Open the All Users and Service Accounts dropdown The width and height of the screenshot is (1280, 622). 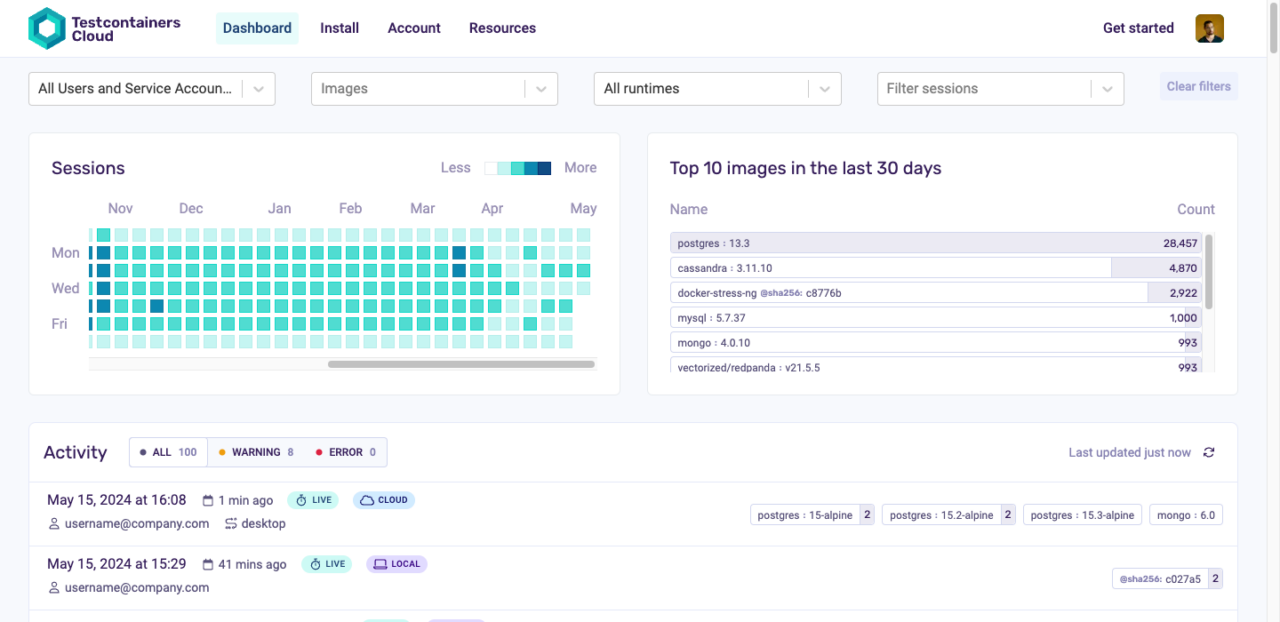[152, 88]
